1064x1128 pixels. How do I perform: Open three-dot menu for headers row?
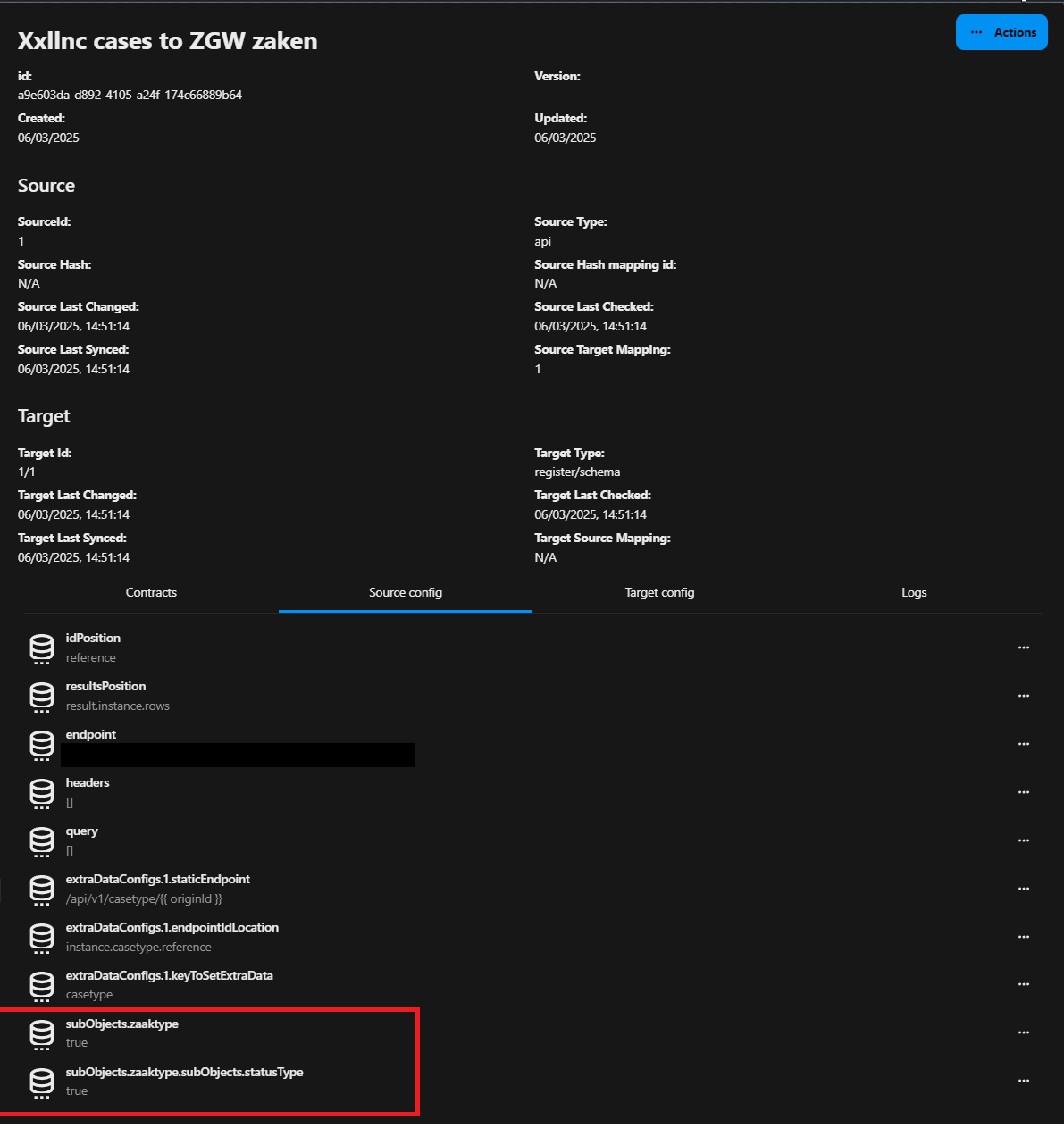1024,792
